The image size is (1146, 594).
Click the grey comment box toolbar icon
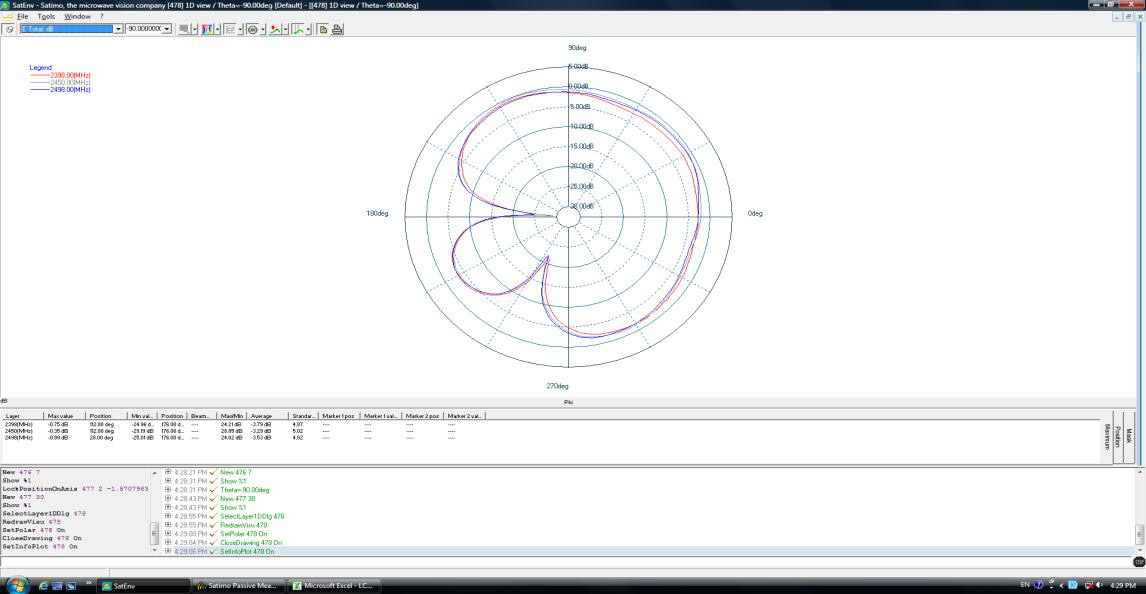(x=184, y=29)
